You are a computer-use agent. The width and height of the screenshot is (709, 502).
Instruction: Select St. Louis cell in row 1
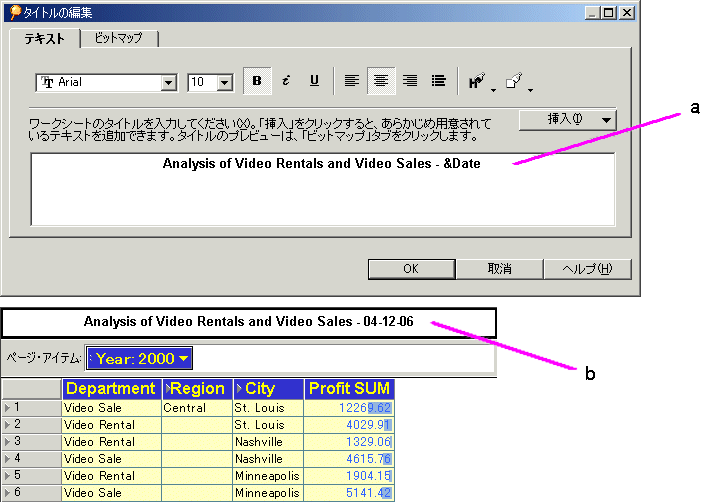pyautogui.click(x=268, y=408)
